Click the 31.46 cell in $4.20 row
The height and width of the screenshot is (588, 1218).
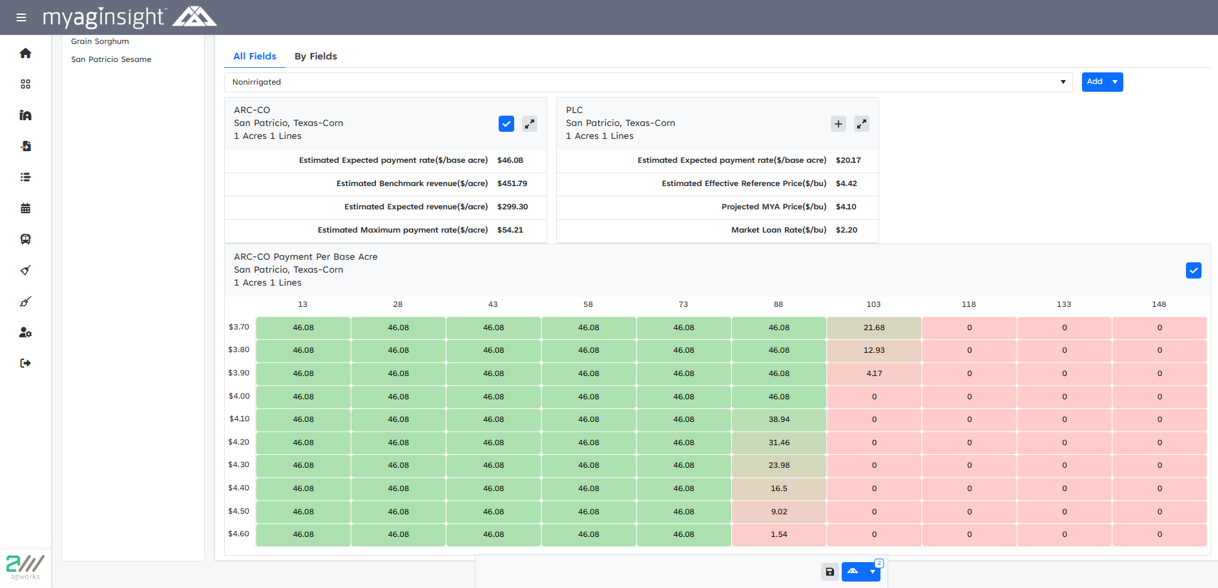point(778,443)
